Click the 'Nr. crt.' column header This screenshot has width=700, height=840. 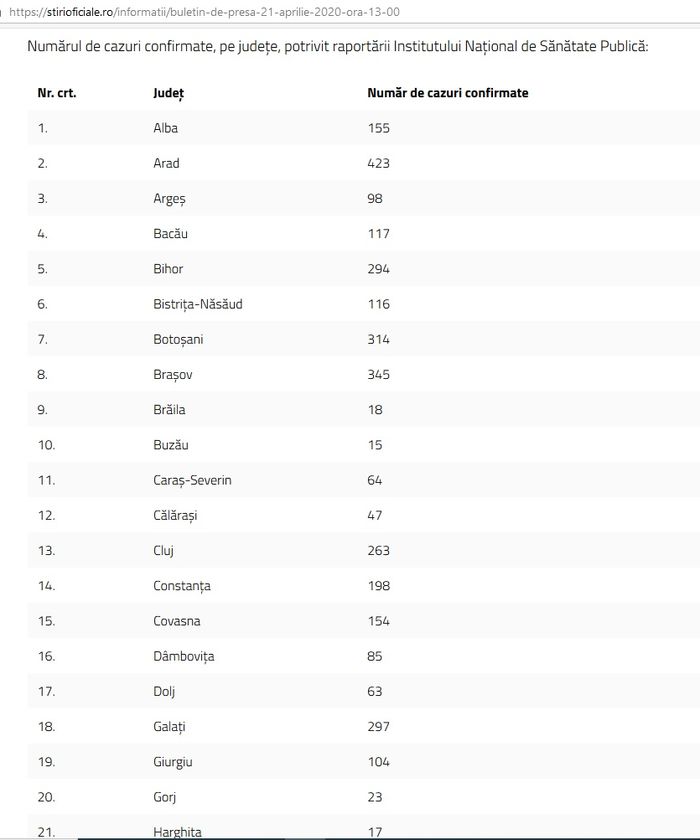click(x=57, y=93)
